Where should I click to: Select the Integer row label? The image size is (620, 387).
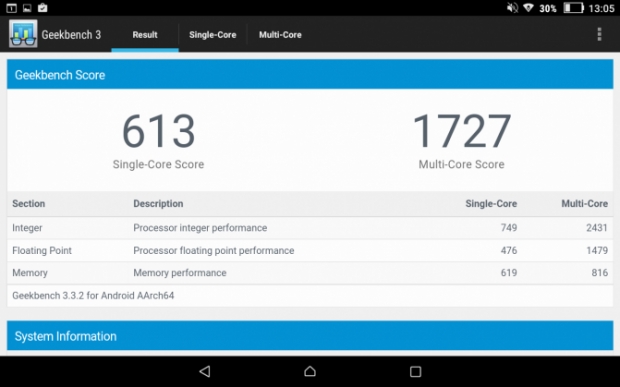coord(27,228)
